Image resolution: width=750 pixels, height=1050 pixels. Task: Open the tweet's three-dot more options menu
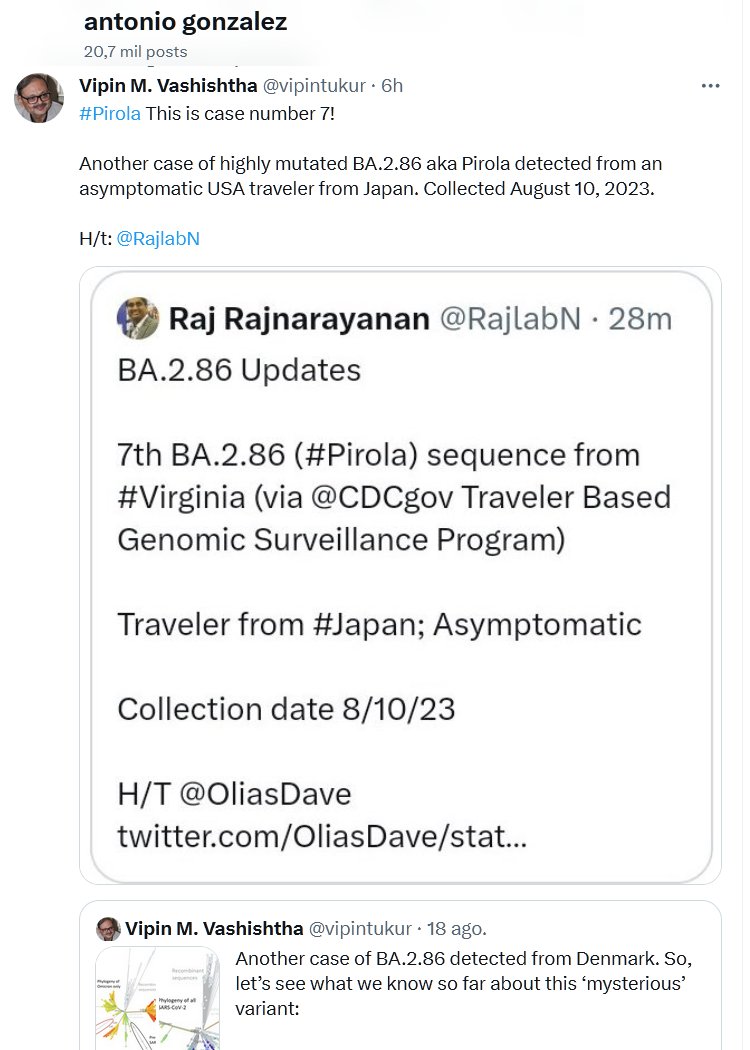pyautogui.click(x=710, y=86)
